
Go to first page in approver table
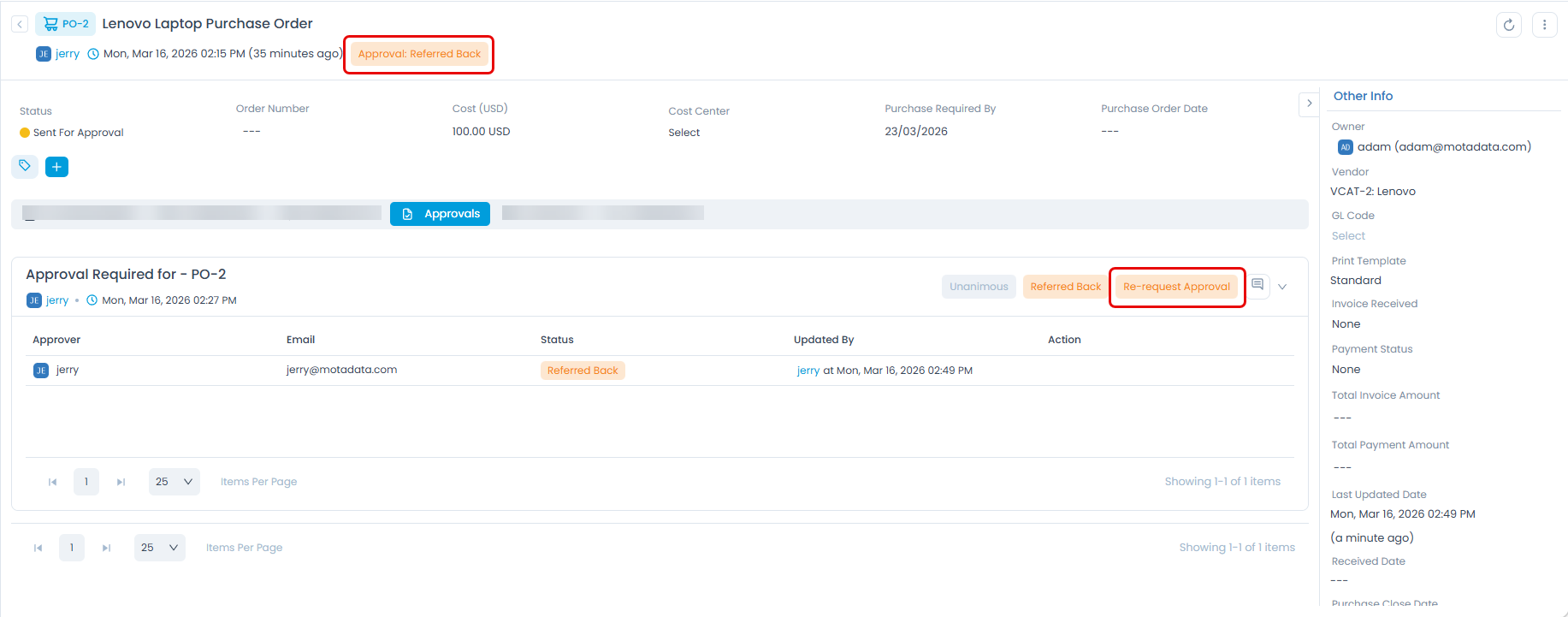(x=52, y=482)
